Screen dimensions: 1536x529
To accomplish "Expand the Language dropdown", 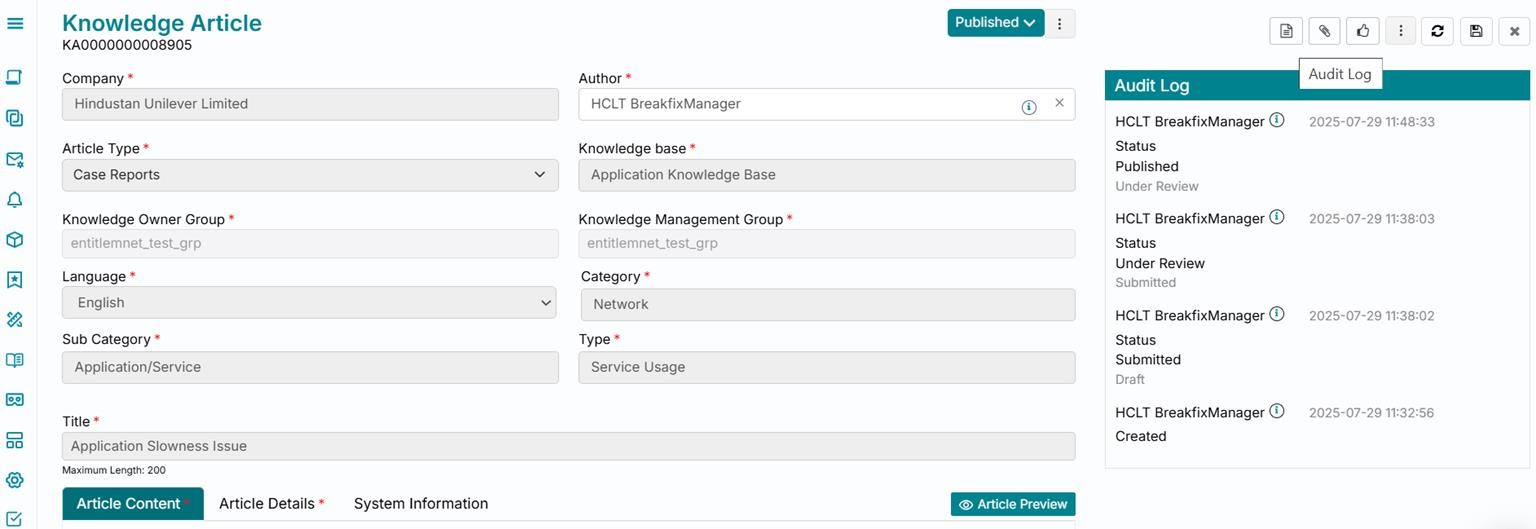I will (x=309, y=303).
